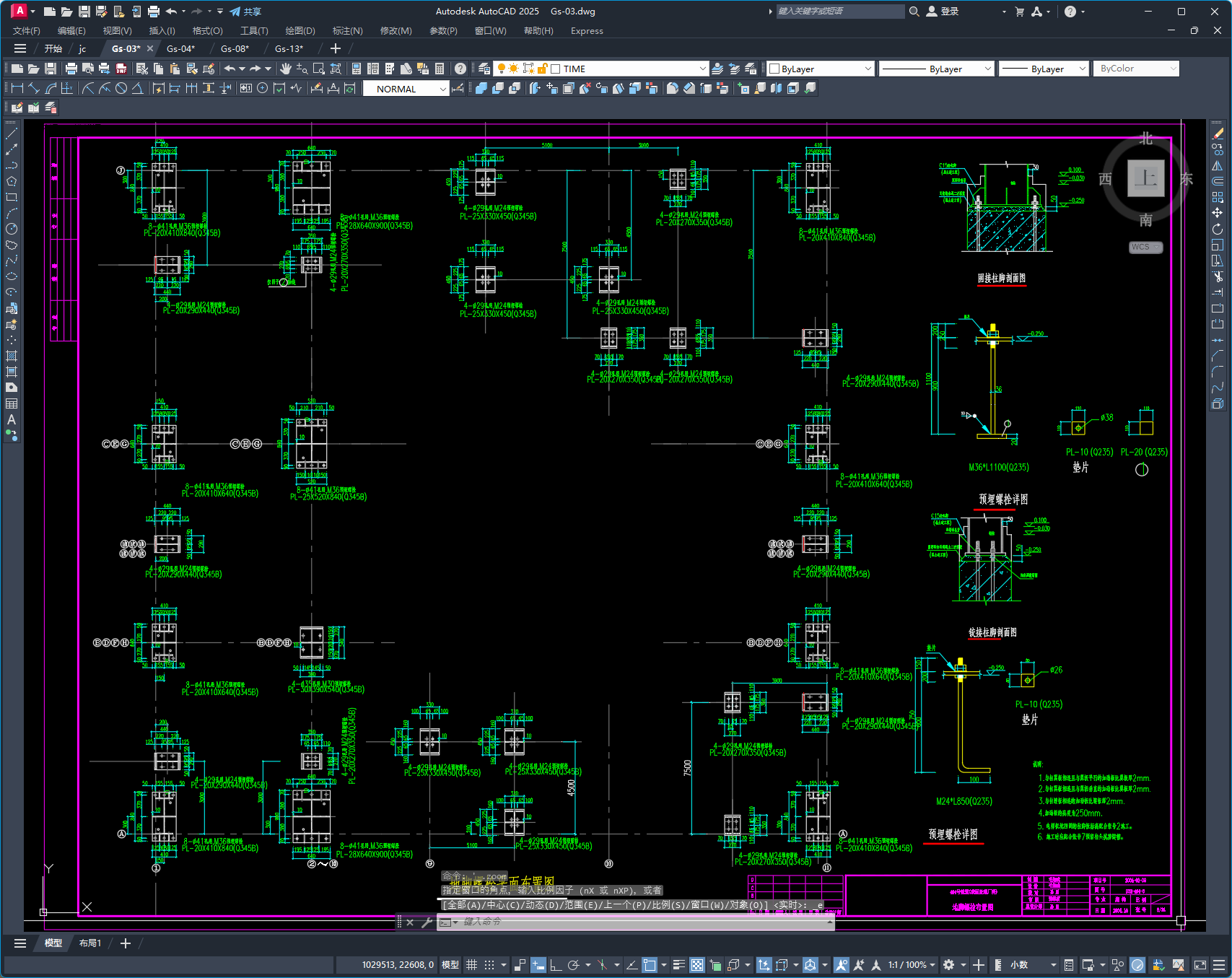Viewport: 1232px width, 978px height.
Task: Toggle object snap in status bar
Action: 650,965
